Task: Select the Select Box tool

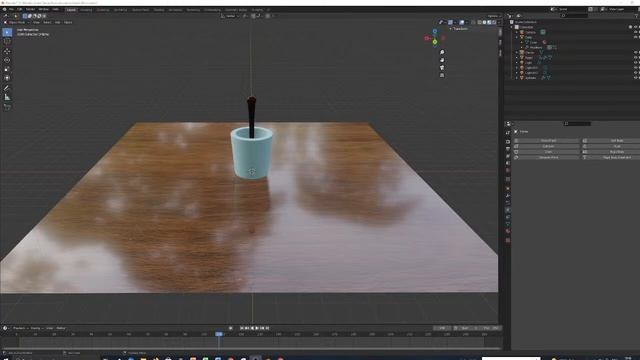Action: [x=7, y=32]
